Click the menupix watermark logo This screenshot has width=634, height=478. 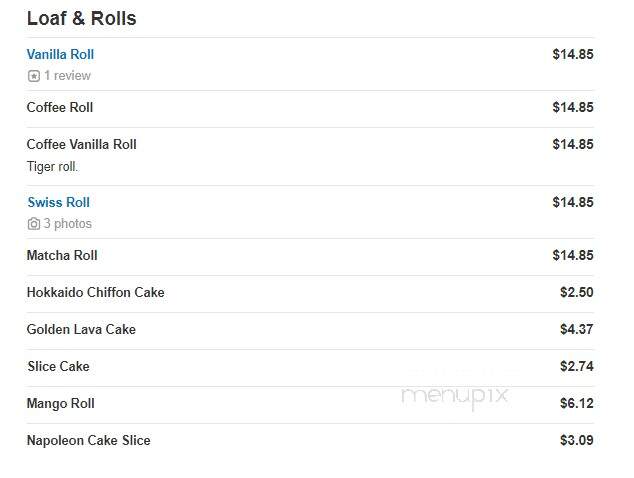454,397
